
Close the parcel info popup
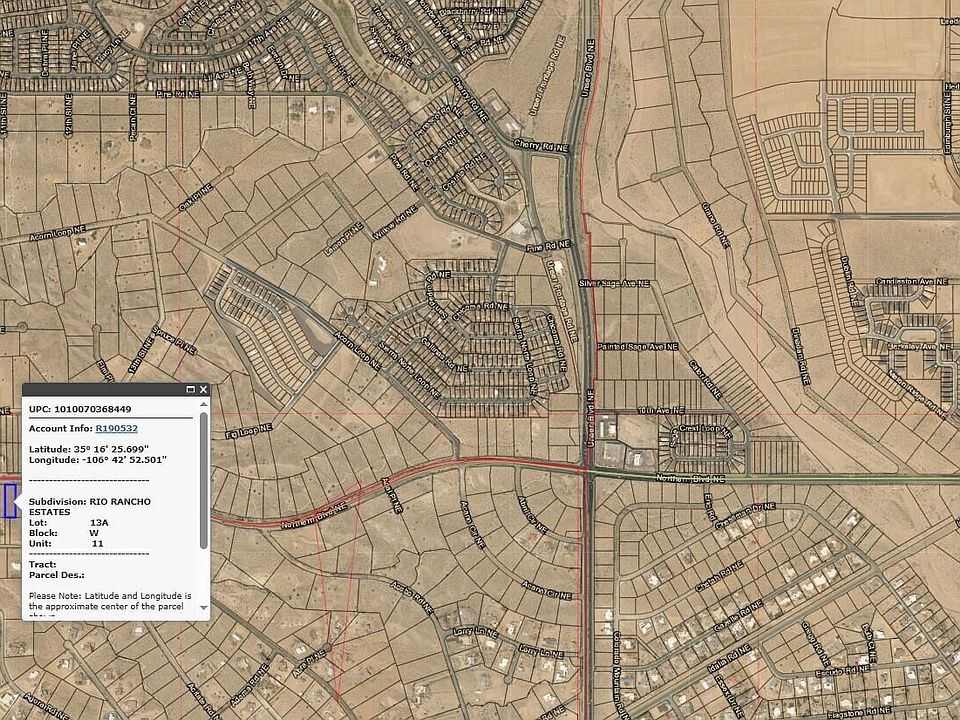203,390
